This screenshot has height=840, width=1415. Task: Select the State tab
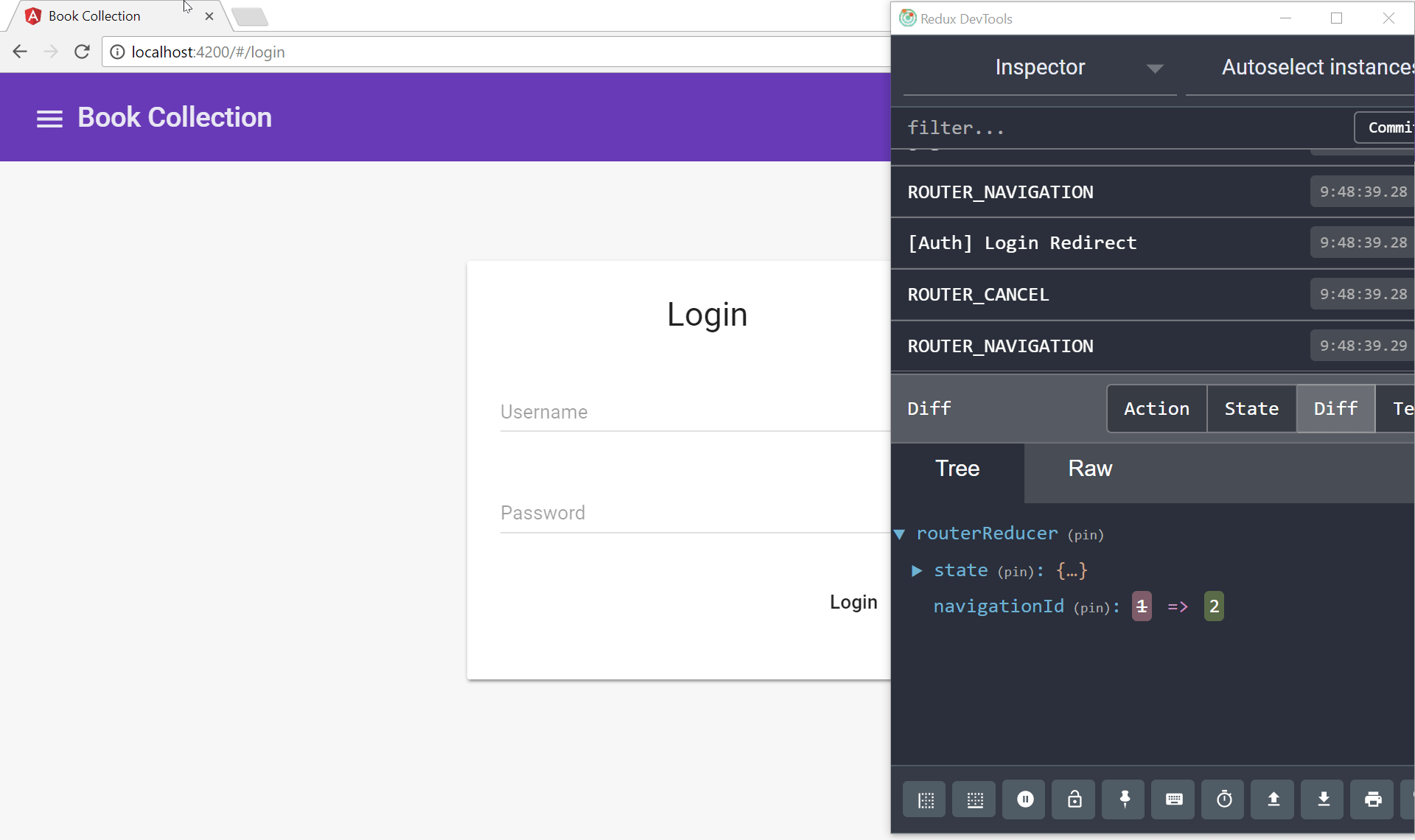point(1251,408)
